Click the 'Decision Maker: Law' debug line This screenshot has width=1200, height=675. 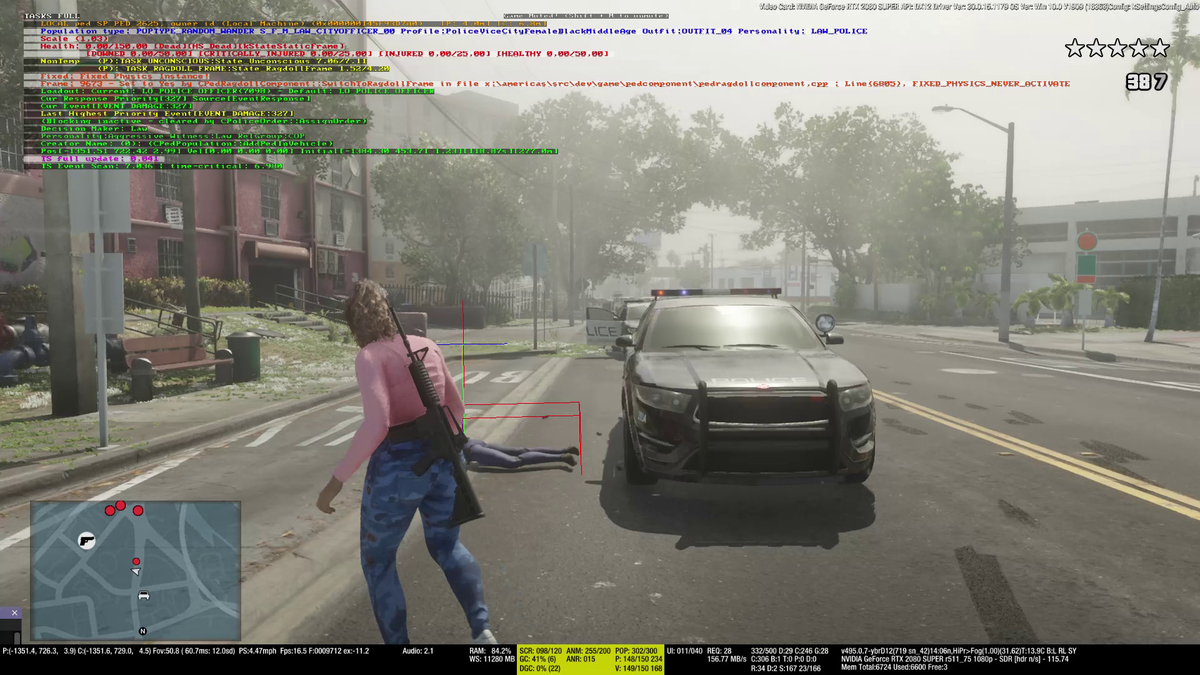(x=94, y=128)
